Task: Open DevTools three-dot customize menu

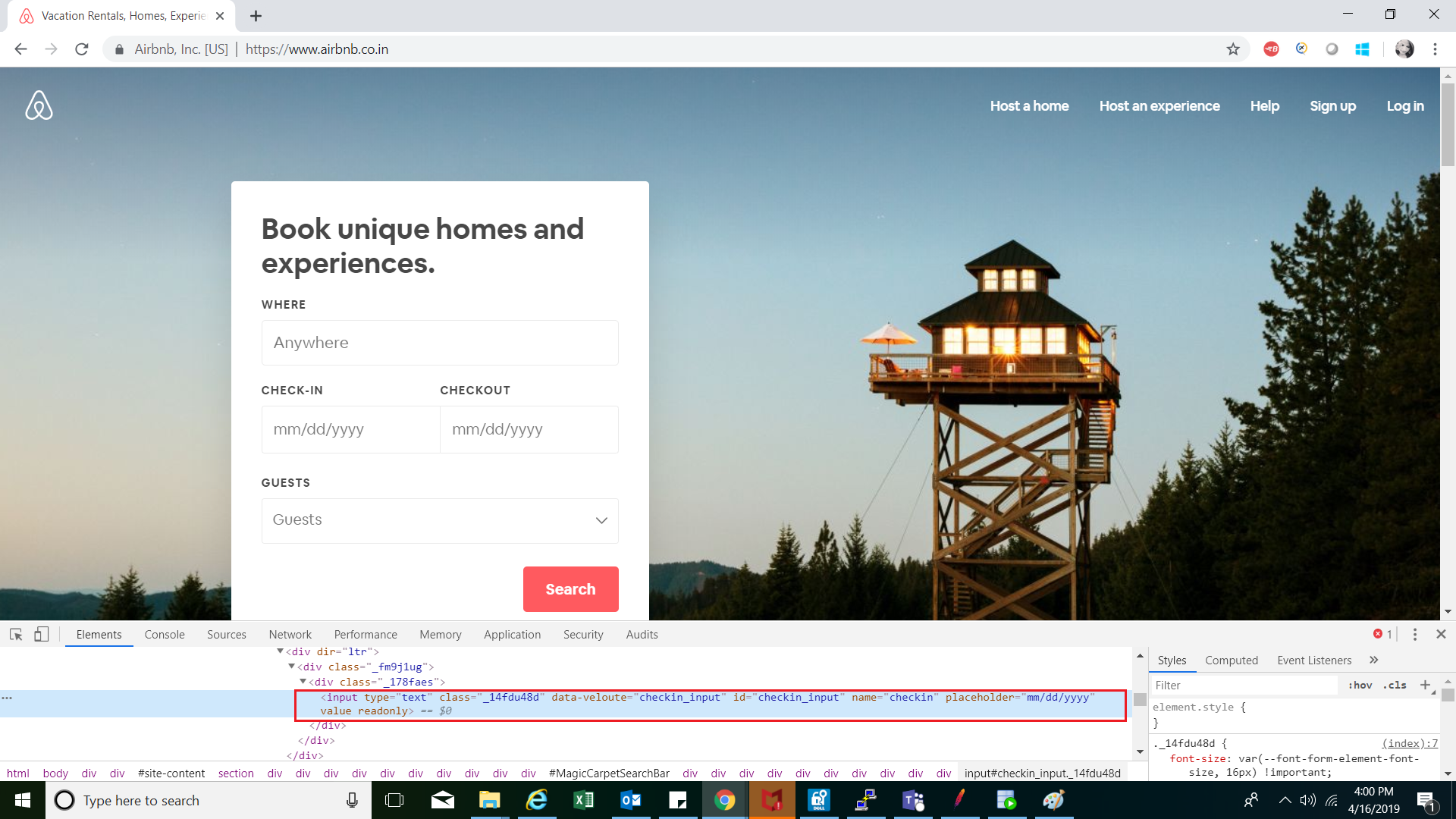Action: (1414, 634)
